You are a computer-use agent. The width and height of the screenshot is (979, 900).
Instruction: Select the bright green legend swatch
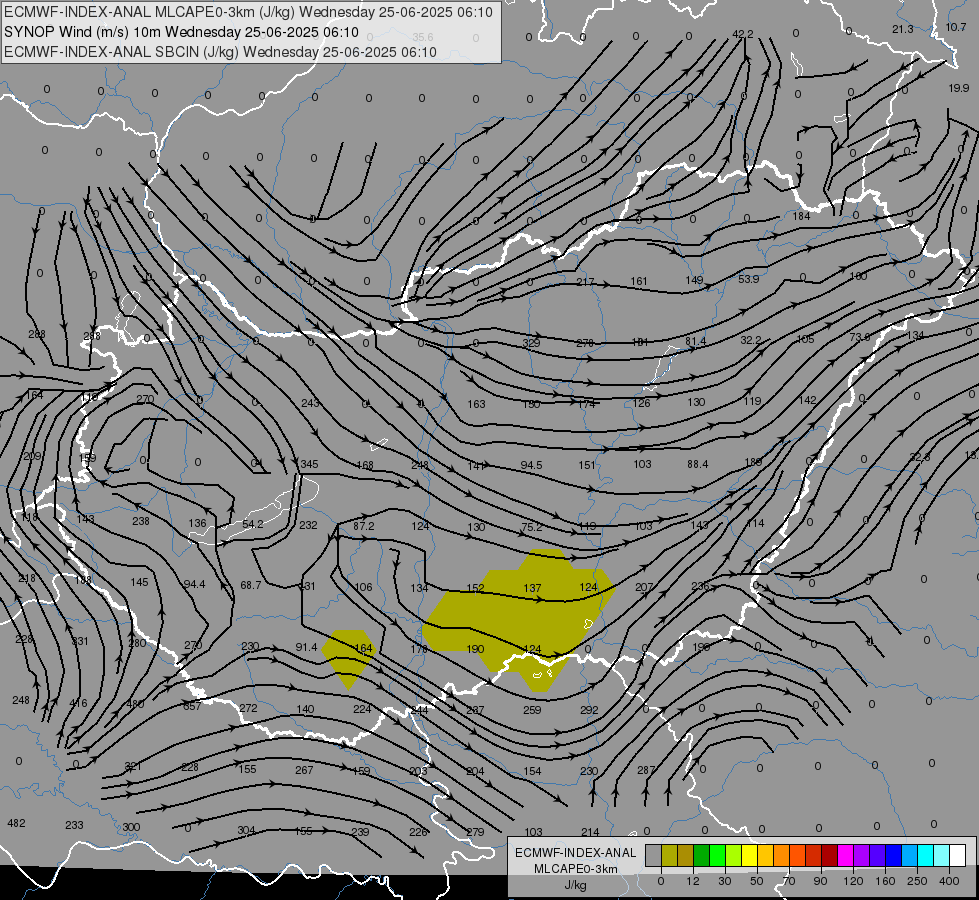[717, 856]
